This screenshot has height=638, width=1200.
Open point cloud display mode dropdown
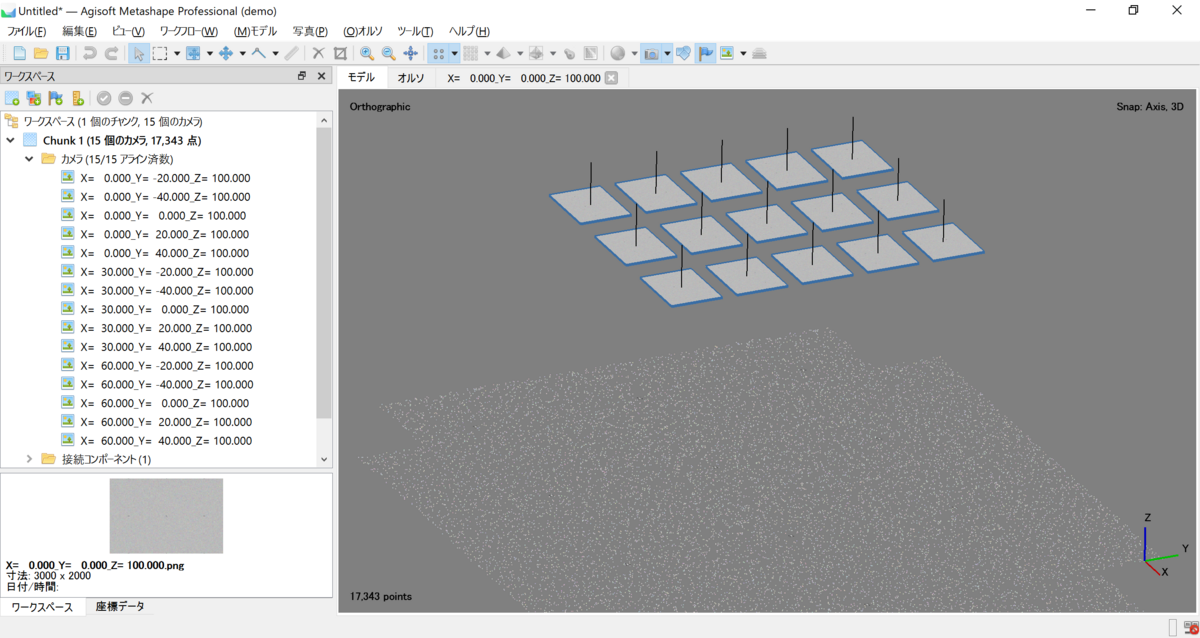[x=454, y=53]
